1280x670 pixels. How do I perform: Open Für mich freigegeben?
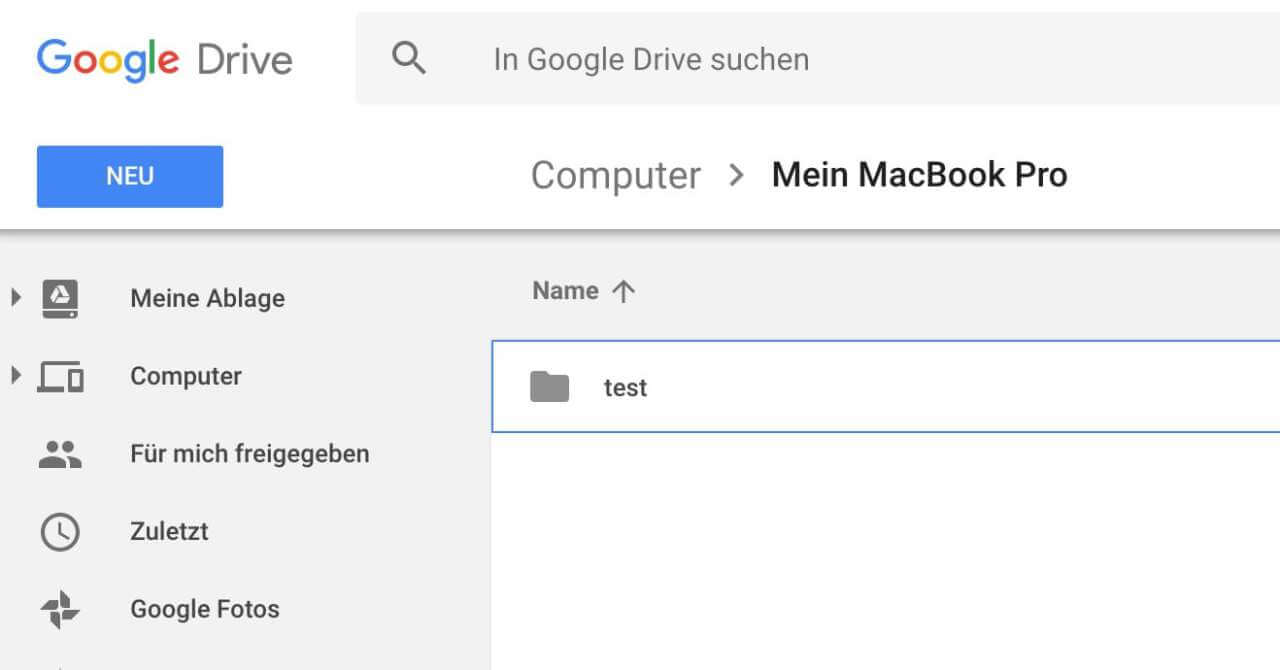click(x=249, y=454)
